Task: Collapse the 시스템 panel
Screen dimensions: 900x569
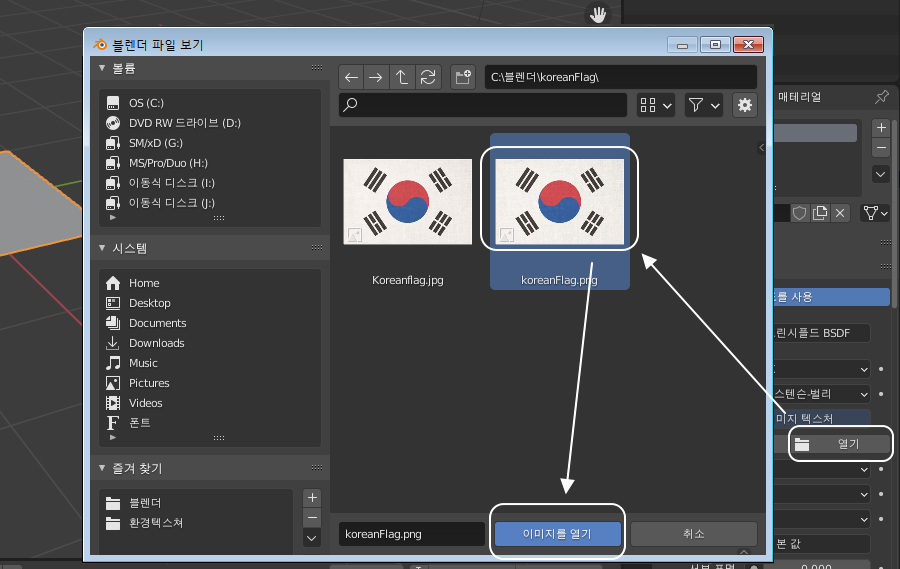Action: tap(102, 248)
